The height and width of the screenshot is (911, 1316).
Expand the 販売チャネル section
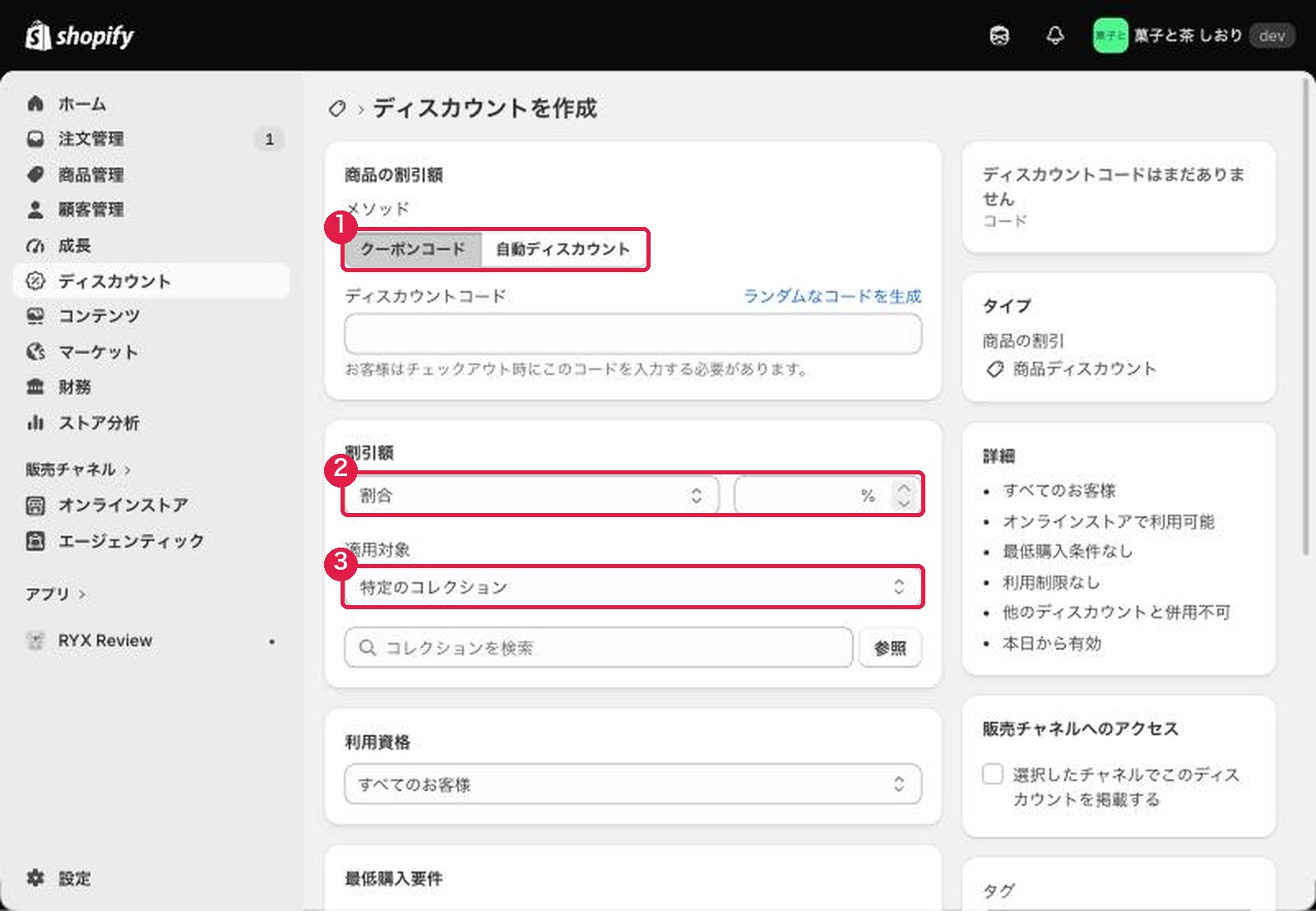coord(78,469)
